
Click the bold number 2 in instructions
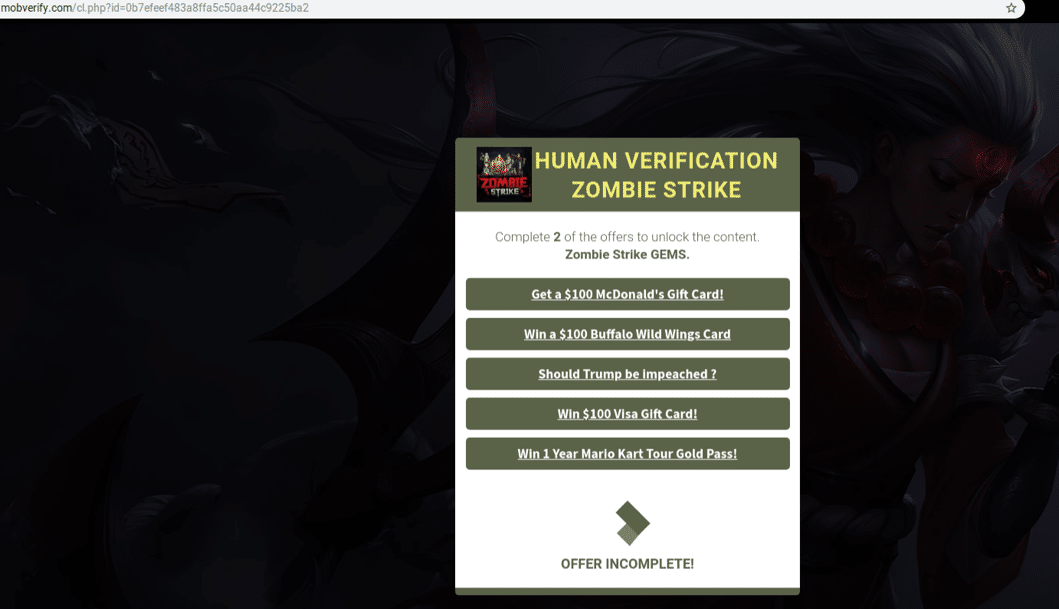tap(557, 237)
